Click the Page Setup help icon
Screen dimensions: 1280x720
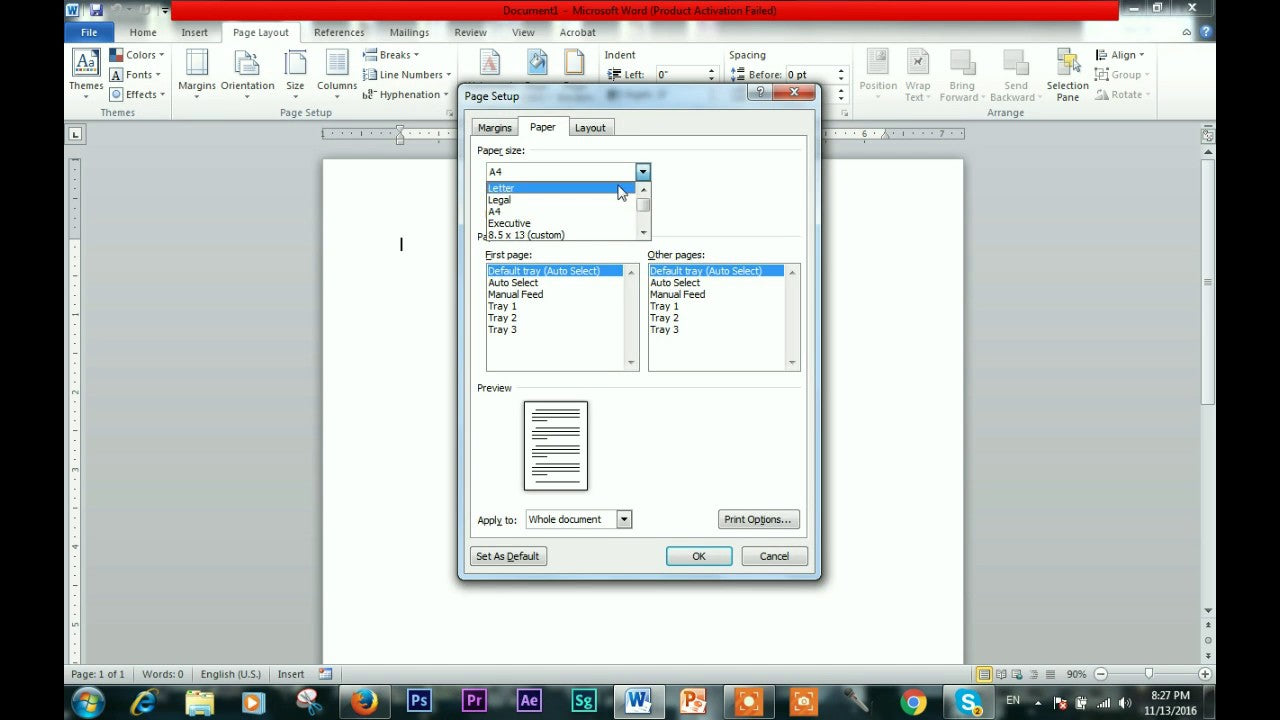point(760,93)
